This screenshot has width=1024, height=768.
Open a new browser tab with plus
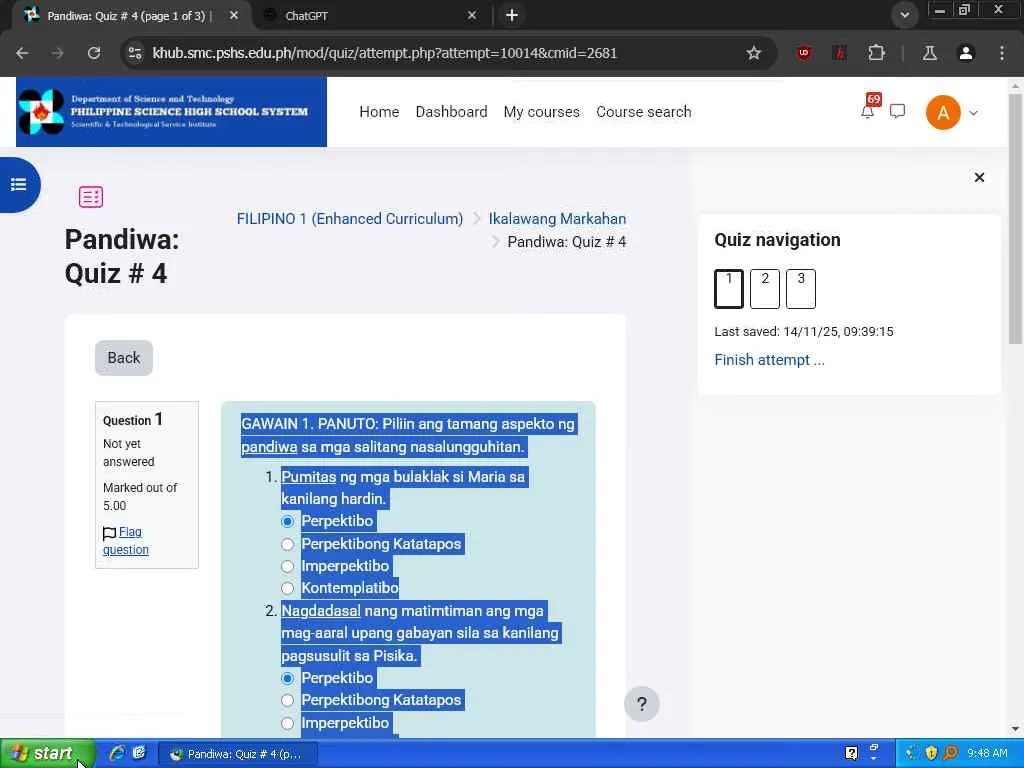pyautogui.click(x=512, y=15)
